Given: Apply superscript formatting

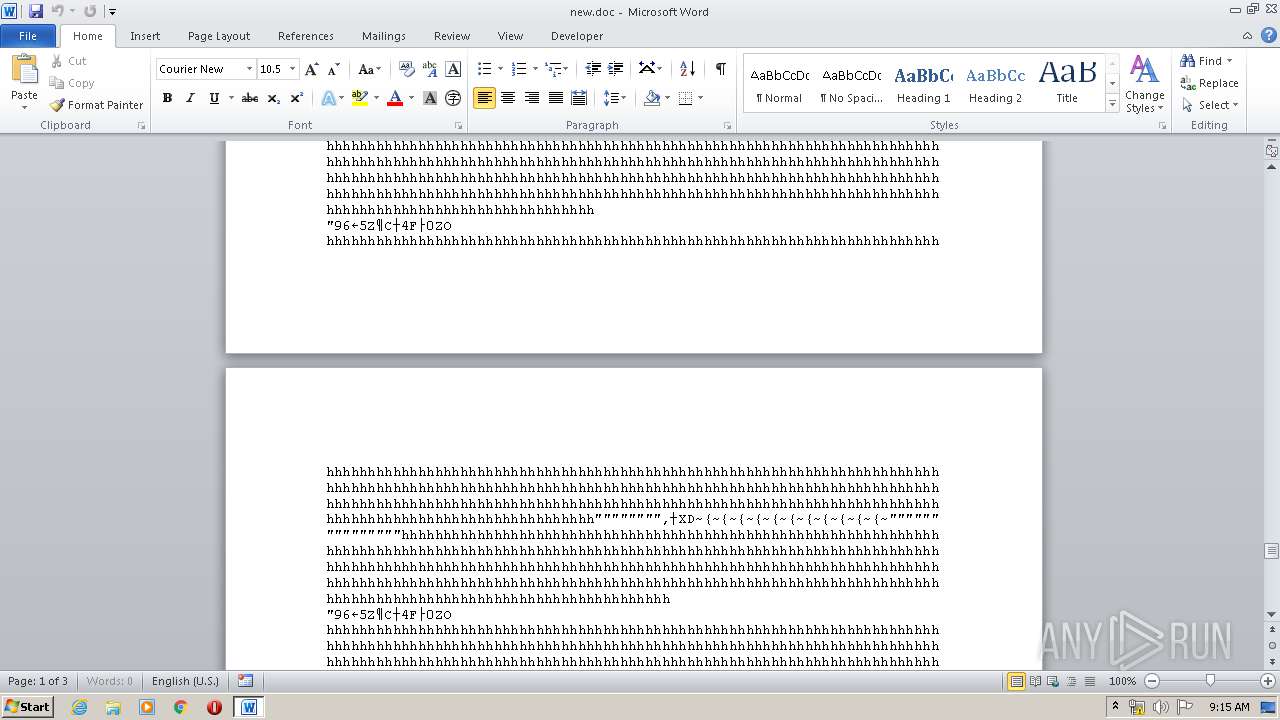Looking at the screenshot, I should tap(297, 98).
